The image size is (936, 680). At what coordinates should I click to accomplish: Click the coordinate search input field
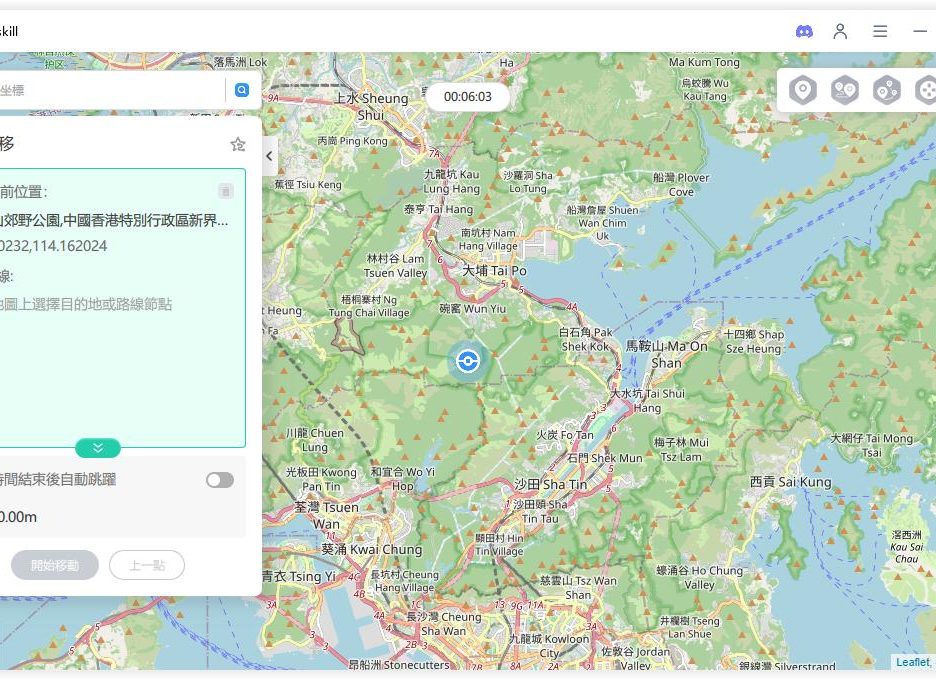coord(110,90)
